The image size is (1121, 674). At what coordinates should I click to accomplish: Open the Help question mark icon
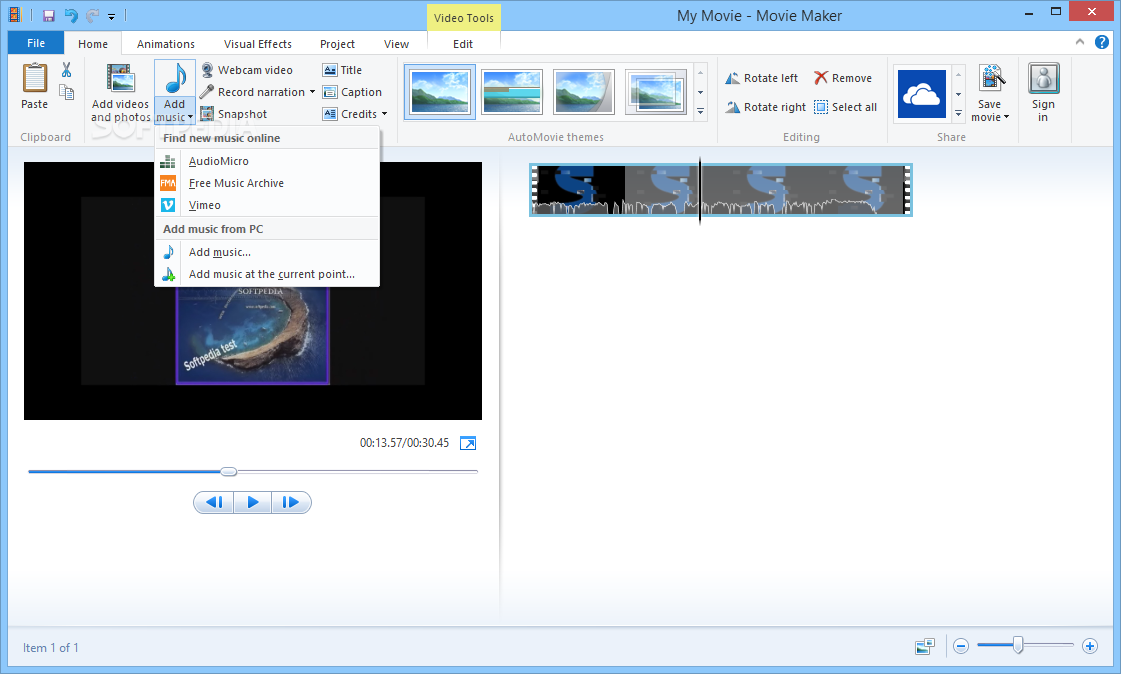[x=1102, y=42]
